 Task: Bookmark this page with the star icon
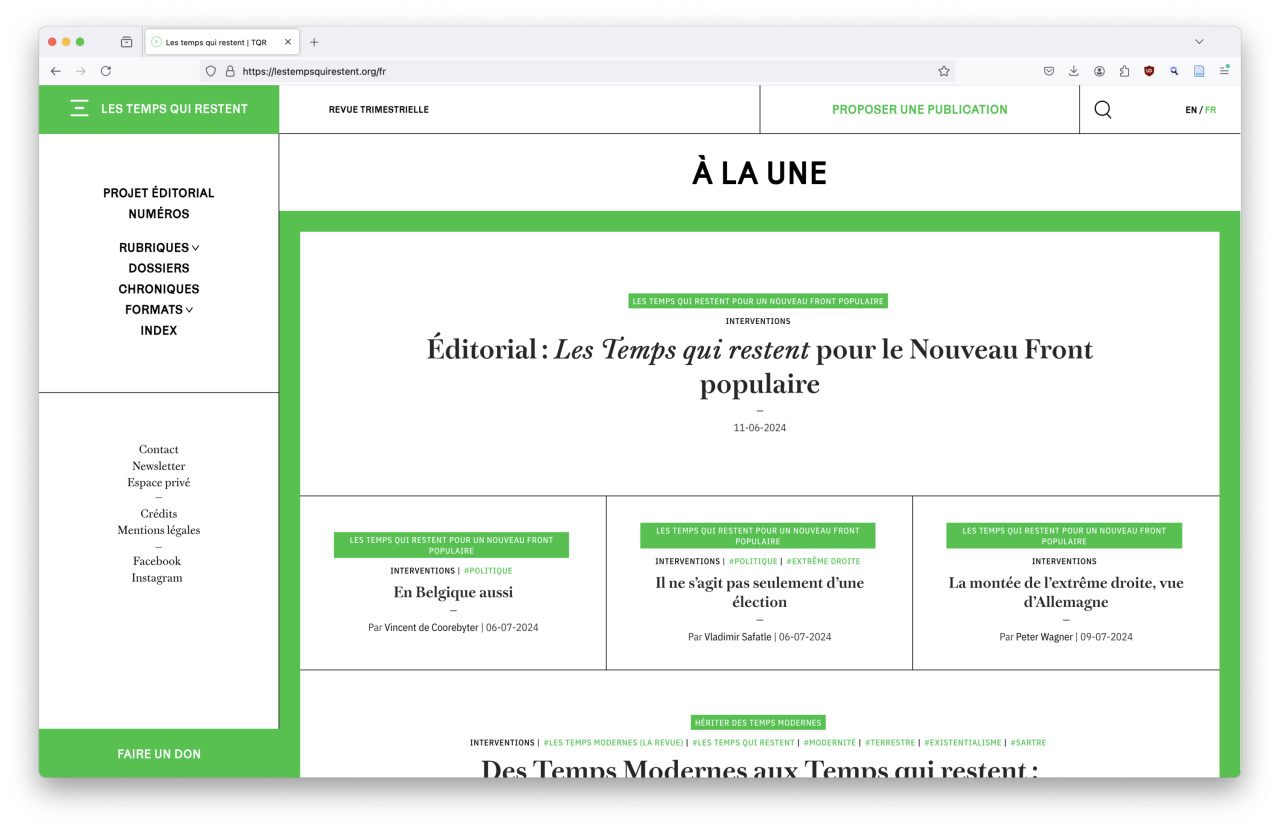(x=943, y=71)
